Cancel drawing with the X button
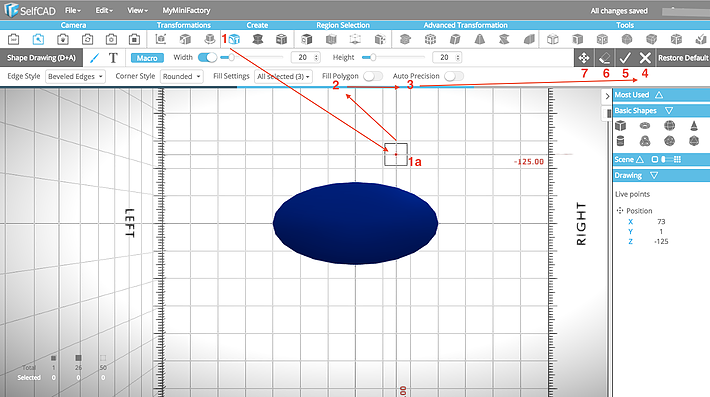This screenshot has height=397, width=710. point(645,58)
